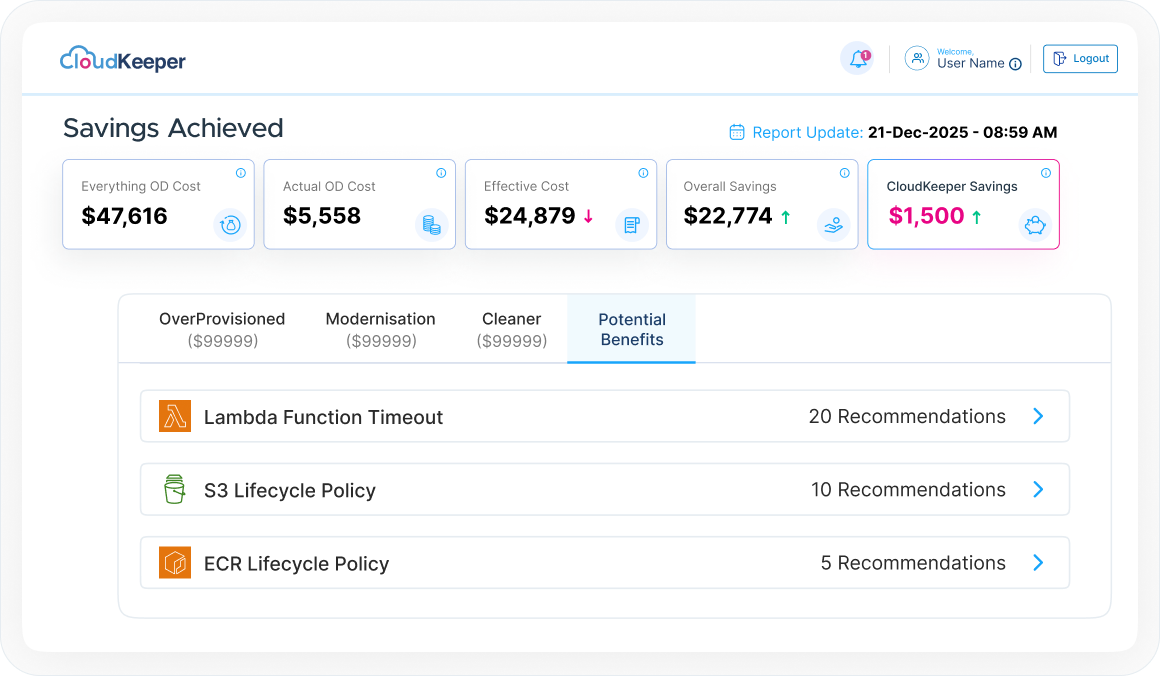The height and width of the screenshot is (676, 1160).
Task: Show info for Effective Cost card
Action: (643, 173)
